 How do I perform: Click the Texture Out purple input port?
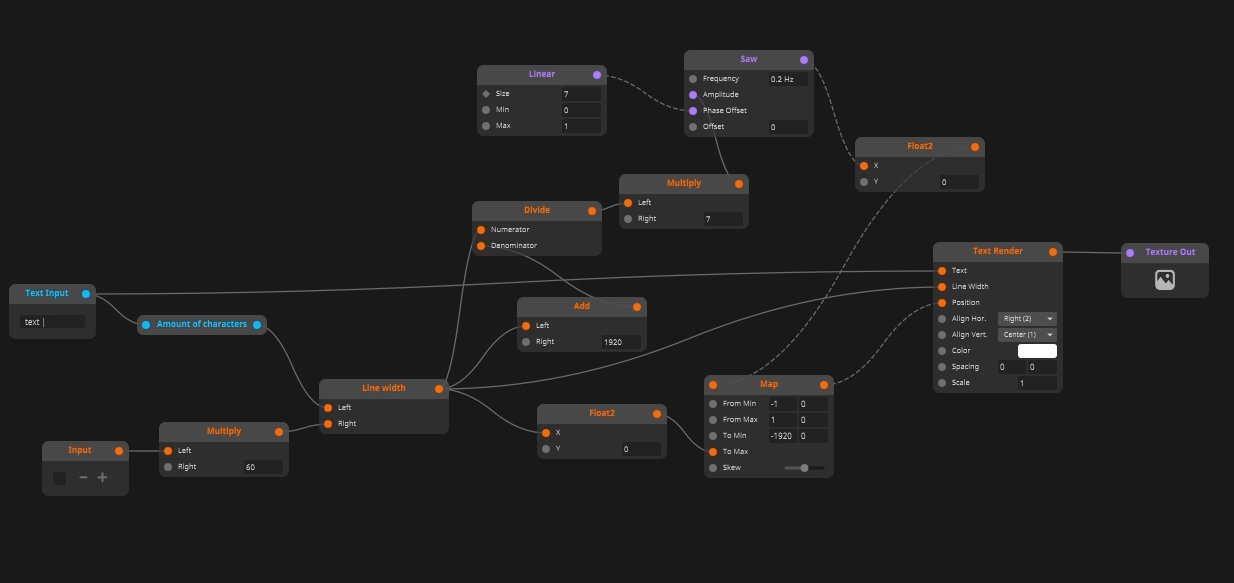tap(1130, 253)
